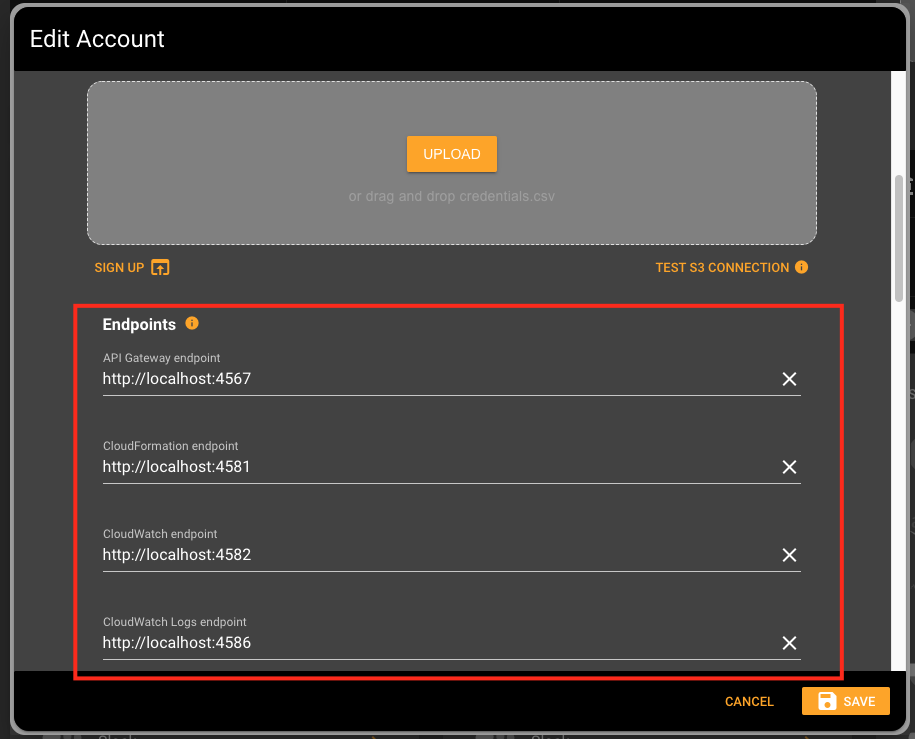The image size is (915, 739).
Task: Clear the API Gateway endpoint field
Action: (789, 379)
